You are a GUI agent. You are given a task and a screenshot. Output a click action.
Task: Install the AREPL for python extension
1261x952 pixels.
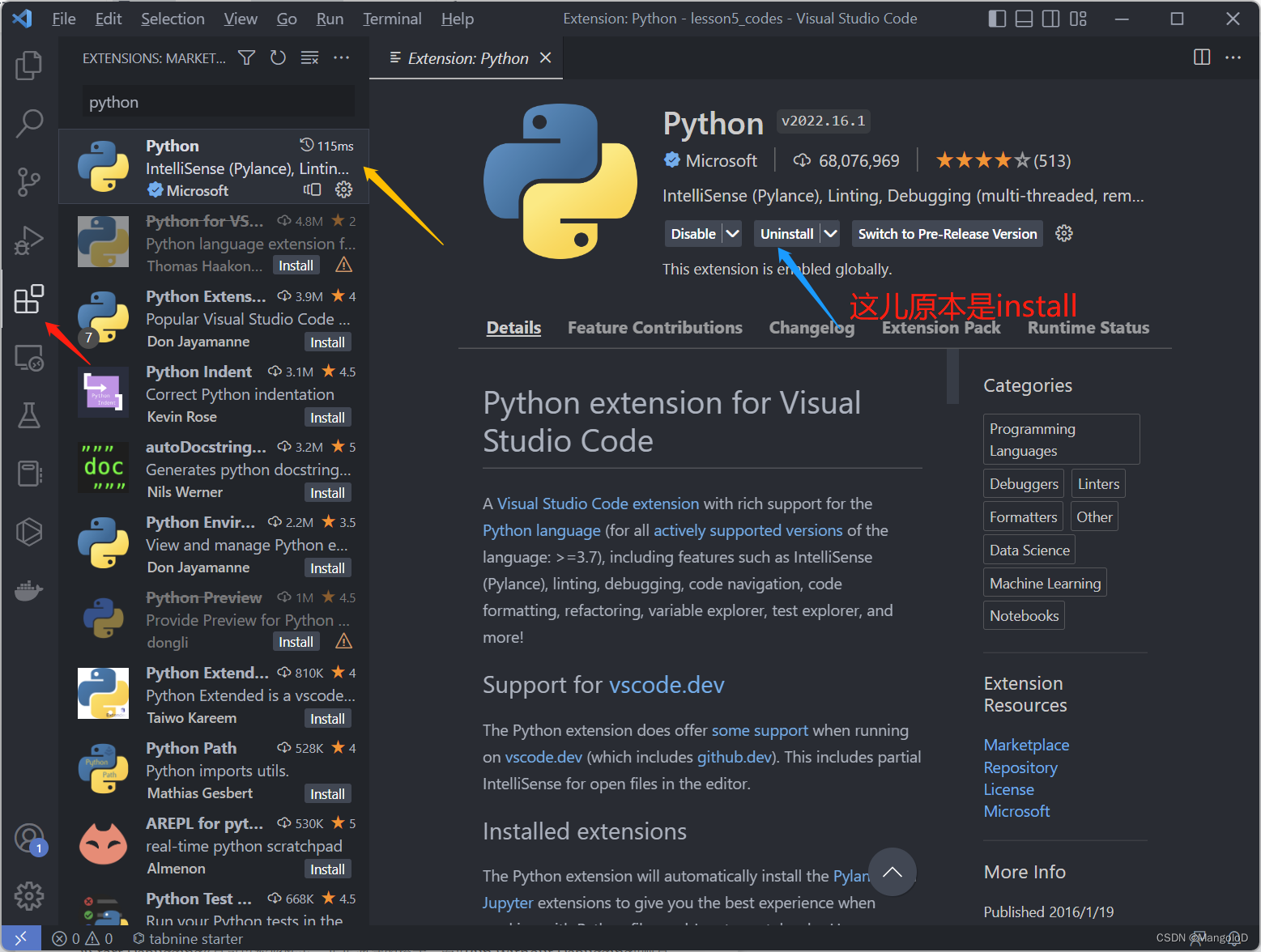point(328,869)
